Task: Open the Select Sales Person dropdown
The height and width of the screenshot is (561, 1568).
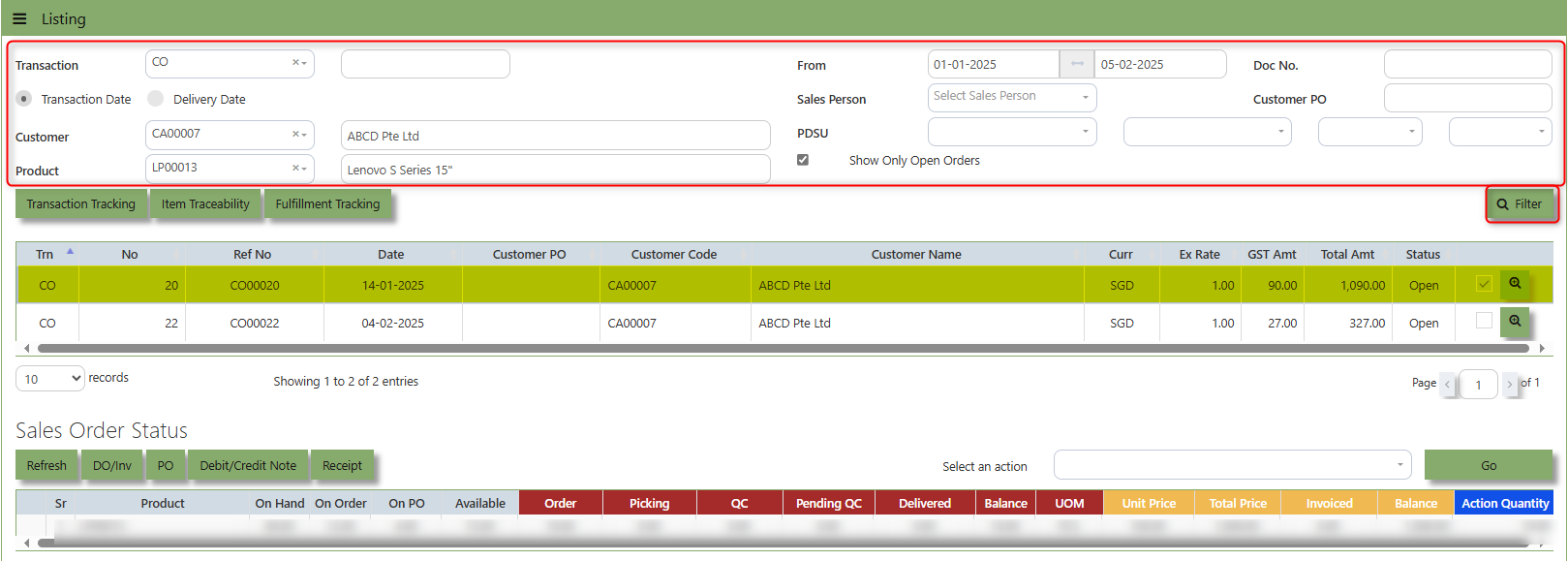Action: click(x=1011, y=97)
